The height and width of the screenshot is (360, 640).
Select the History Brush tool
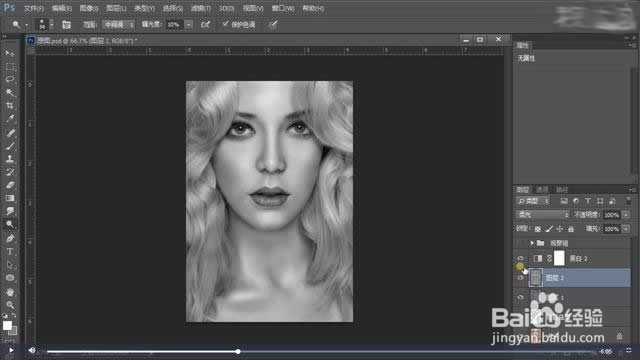pos(10,172)
